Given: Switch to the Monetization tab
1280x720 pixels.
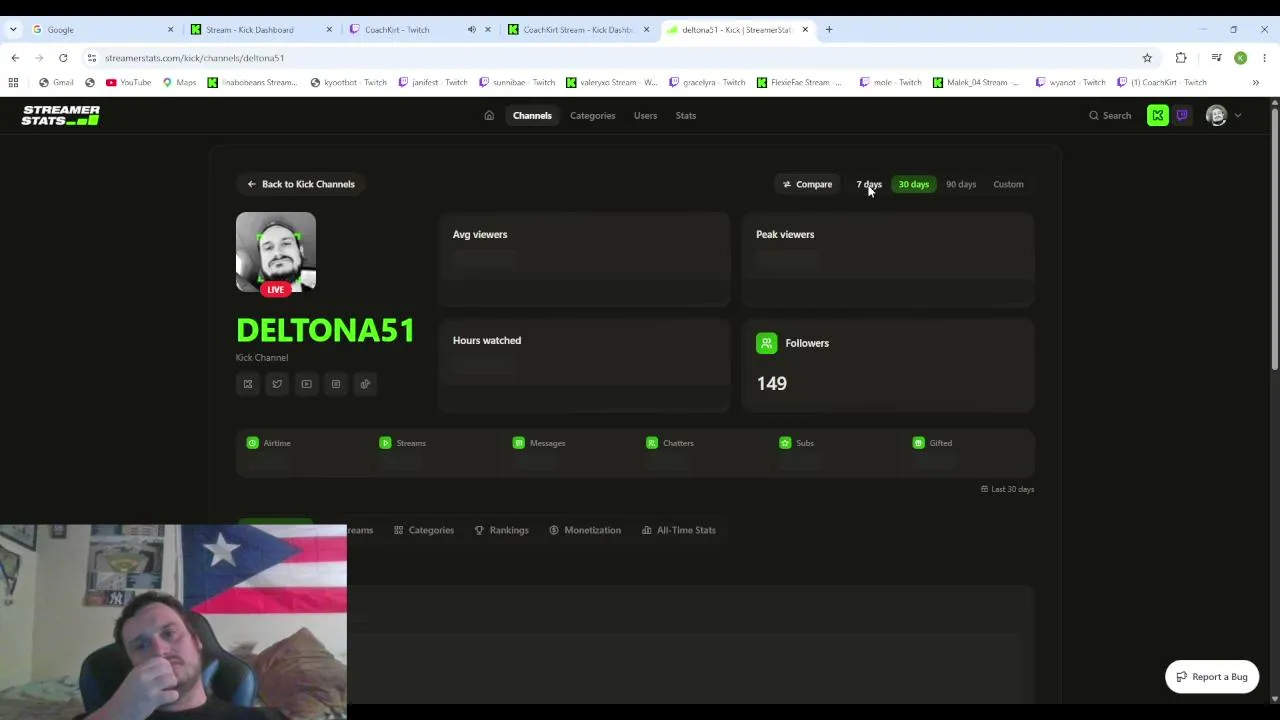Looking at the screenshot, I should [585, 530].
